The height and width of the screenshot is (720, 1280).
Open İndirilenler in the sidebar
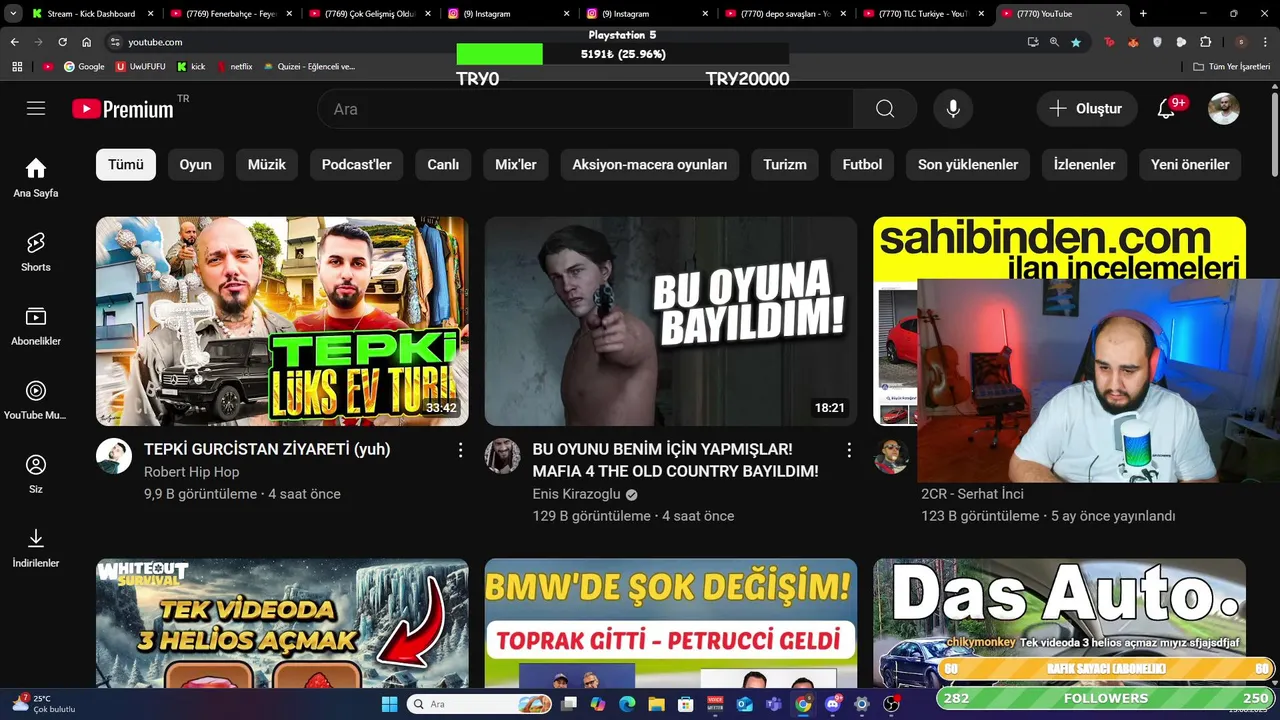(x=36, y=548)
